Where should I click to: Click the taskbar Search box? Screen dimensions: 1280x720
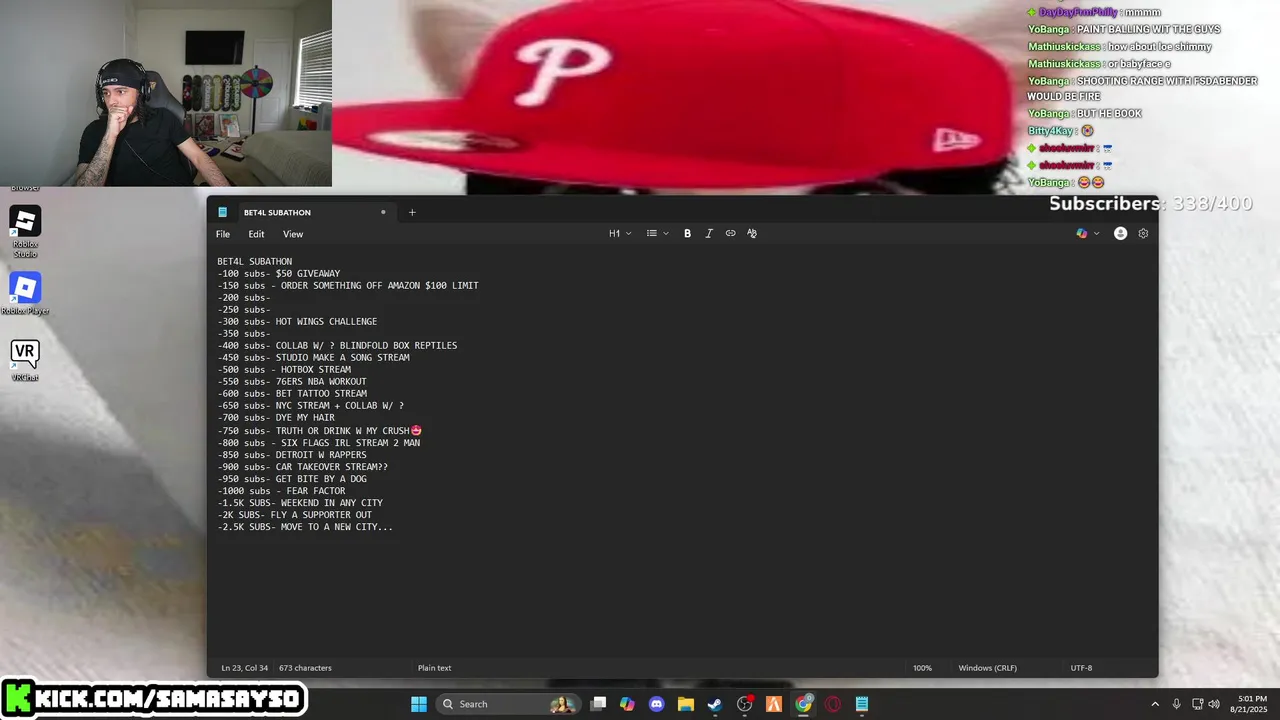(510, 704)
